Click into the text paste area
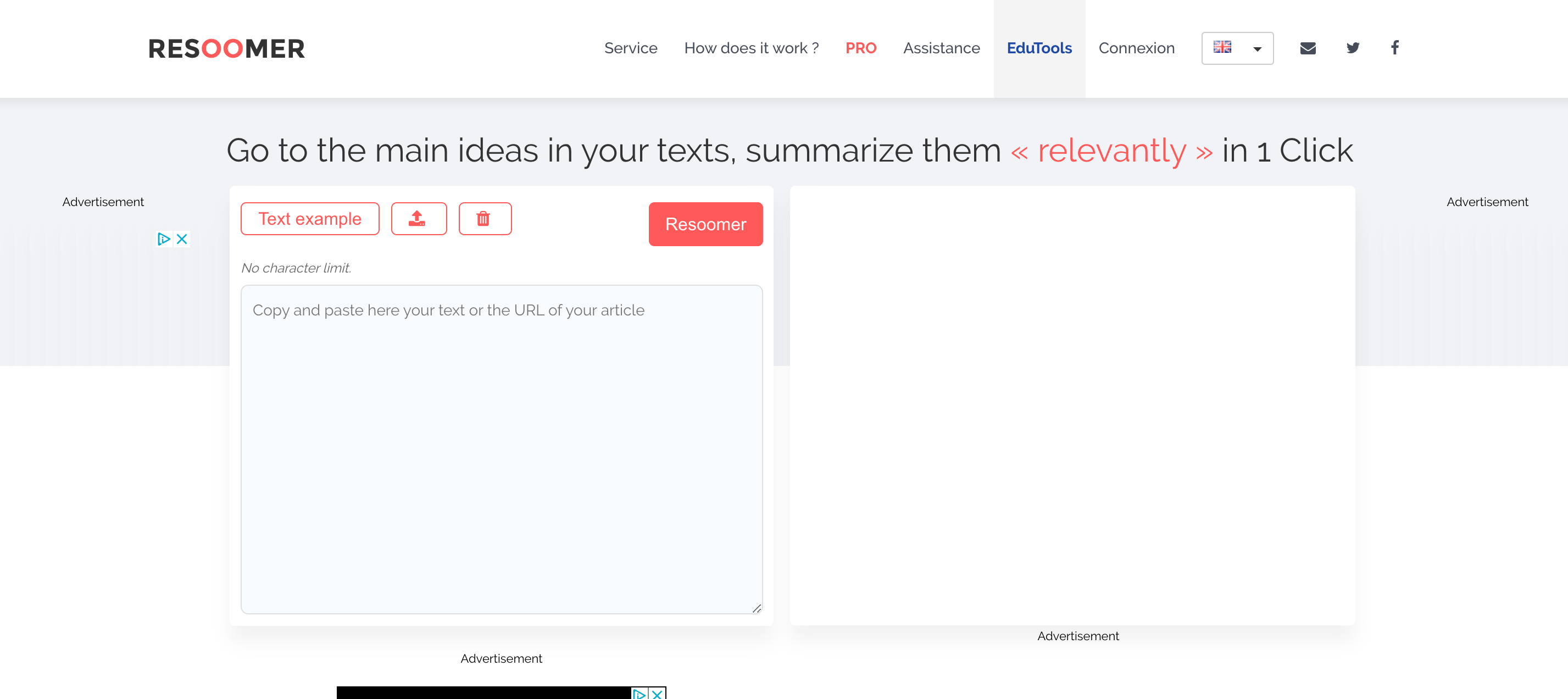 tap(502, 450)
